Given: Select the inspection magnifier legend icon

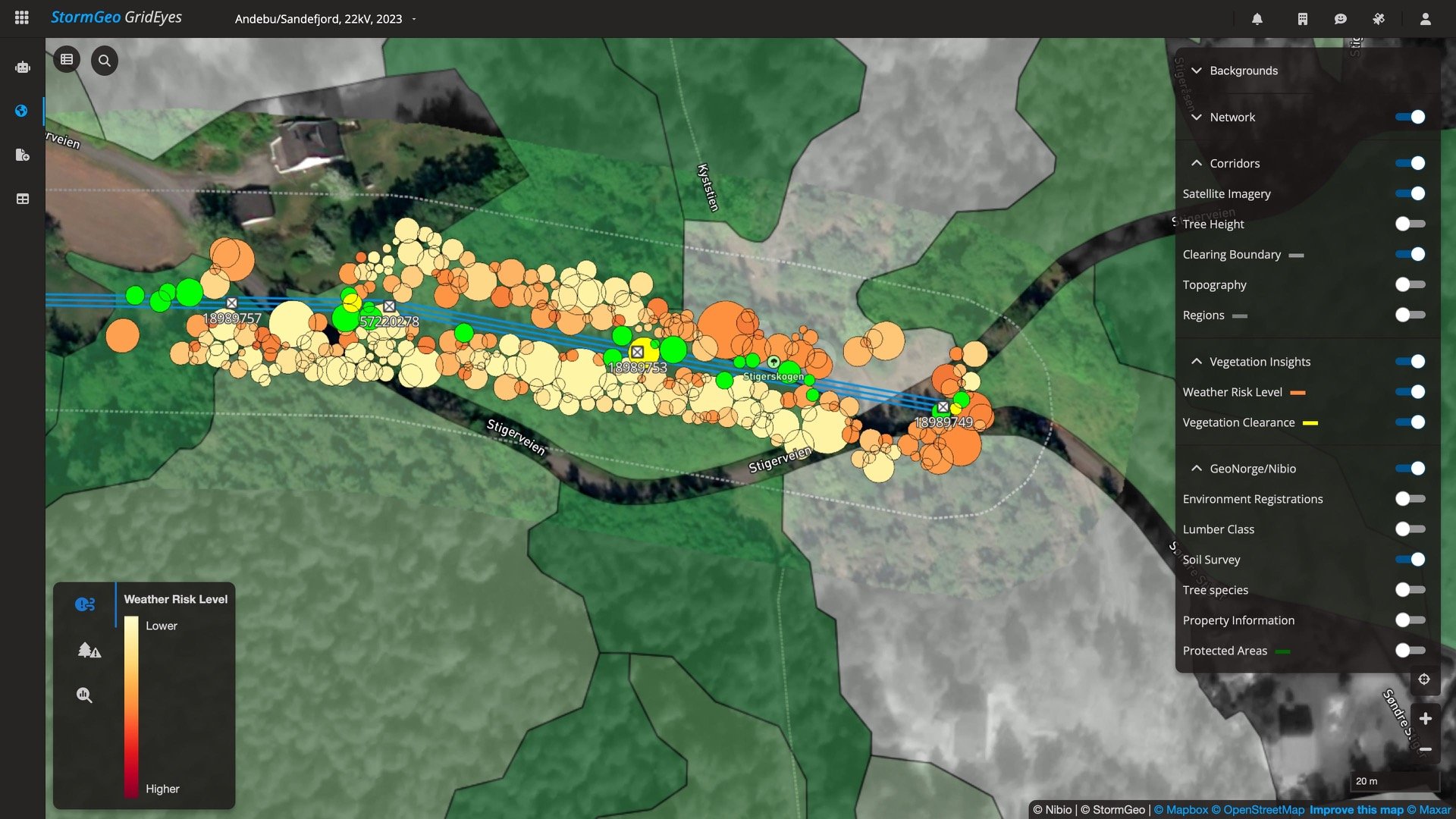Looking at the screenshot, I should pyautogui.click(x=84, y=695).
